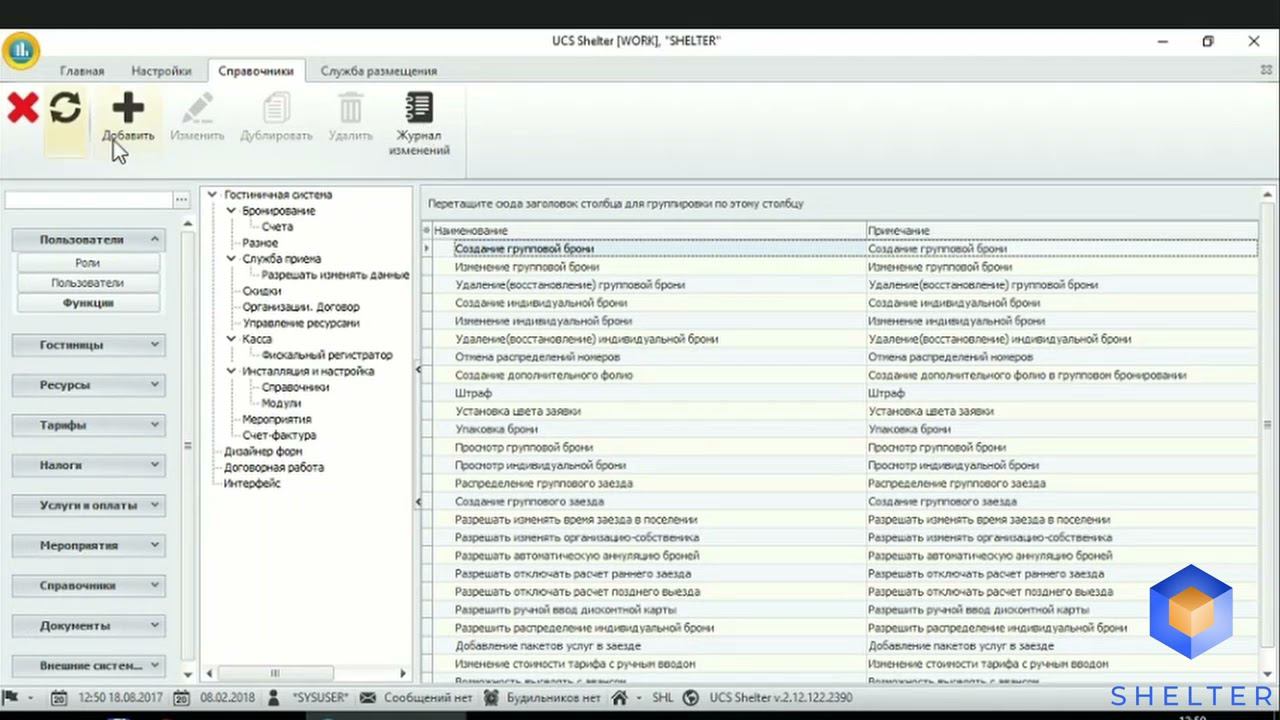Click the flag icon in status bar

click(x=12, y=697)
